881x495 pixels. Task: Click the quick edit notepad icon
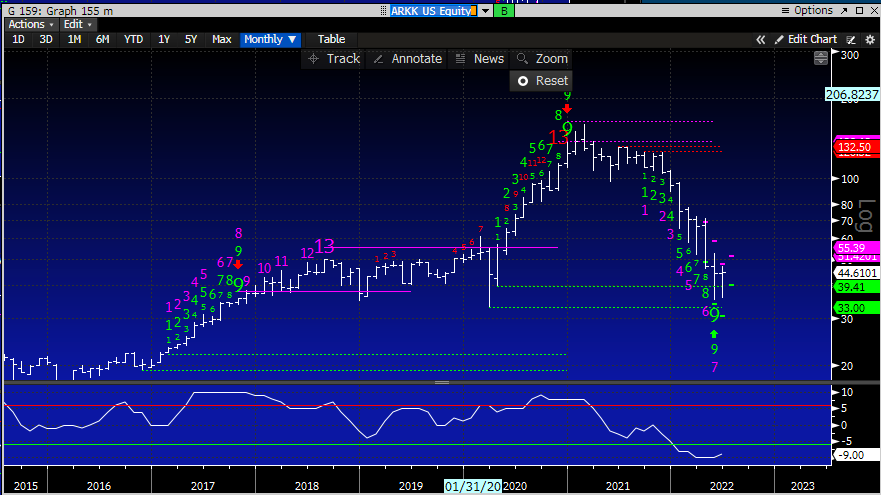click(851, 40)
